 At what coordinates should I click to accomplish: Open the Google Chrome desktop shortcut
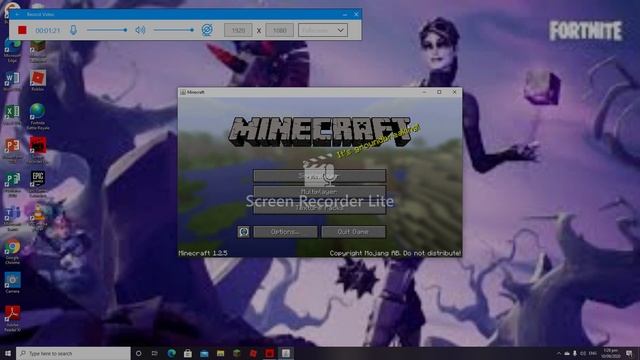coord(12,251)
